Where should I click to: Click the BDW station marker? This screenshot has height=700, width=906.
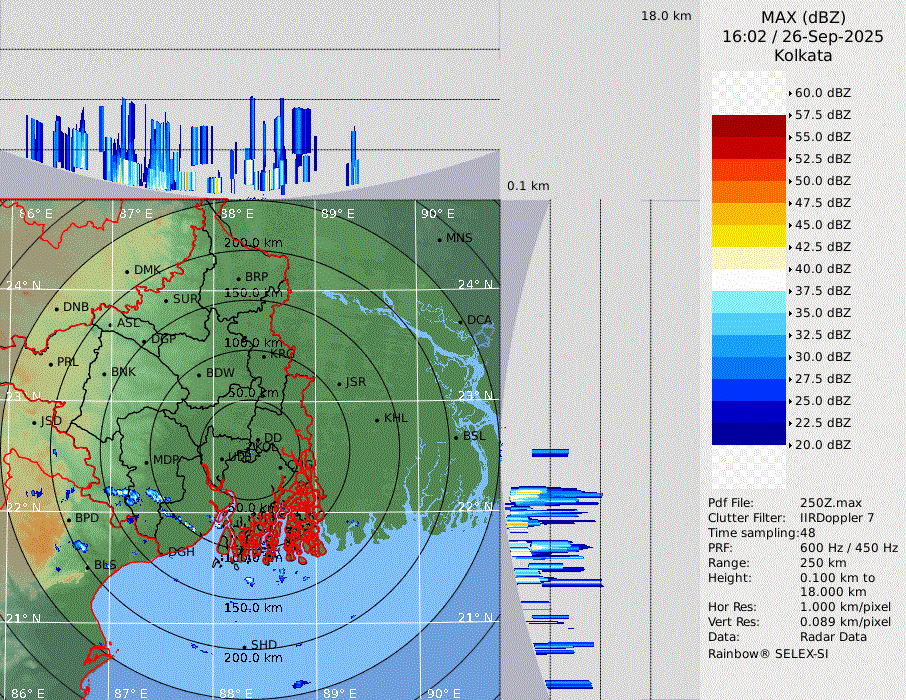(200, 374)
